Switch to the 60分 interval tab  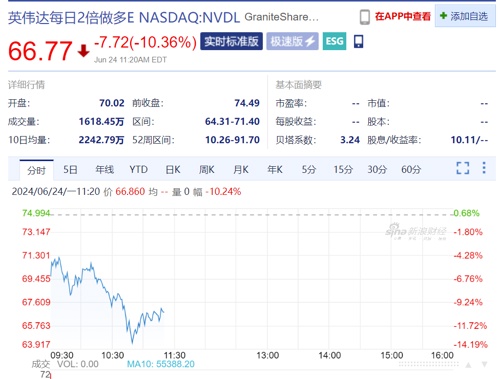(x=411, y=170)
